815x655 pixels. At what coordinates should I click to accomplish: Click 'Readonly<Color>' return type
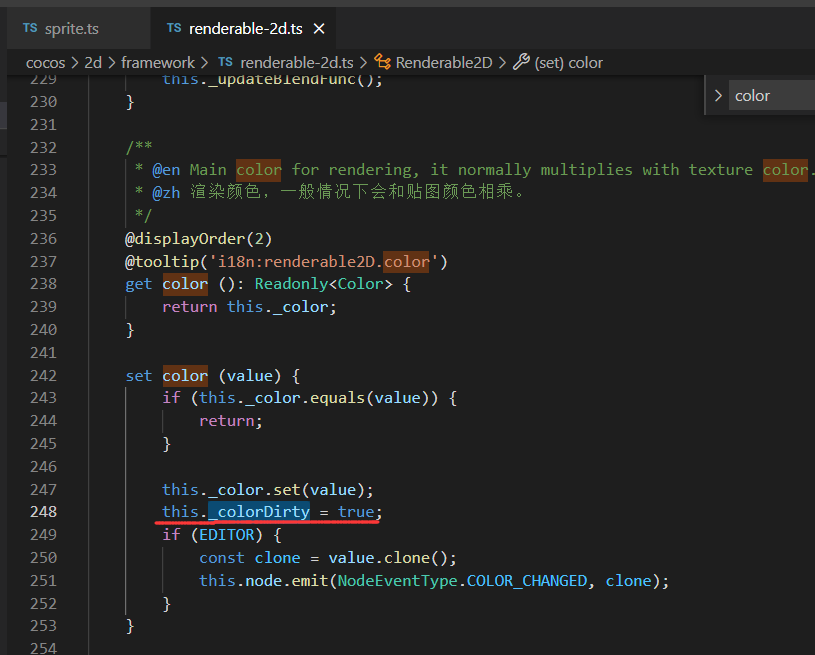[x=323, y=284]
